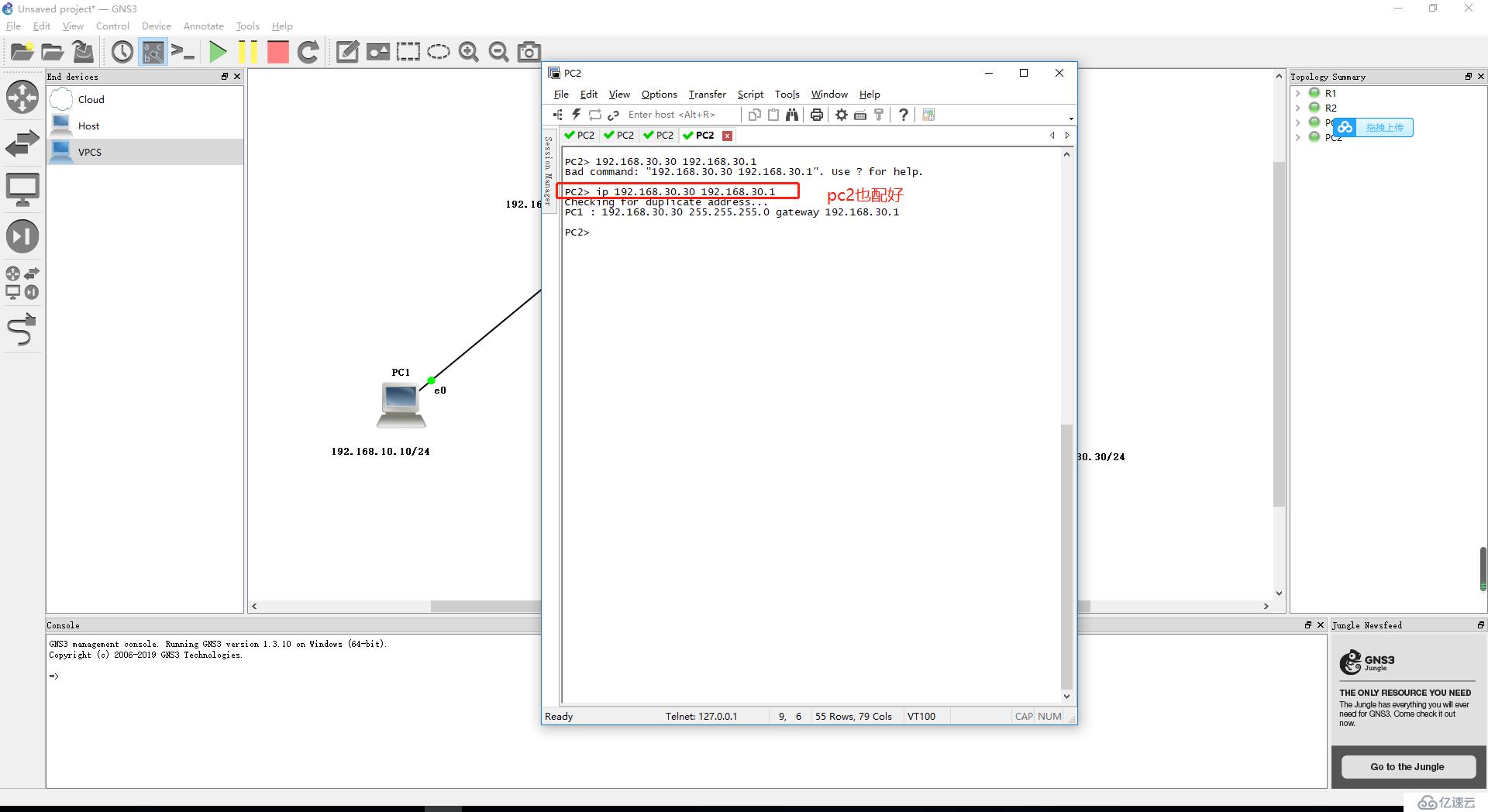Select the Draw ellipse tool

coord(439,52)
